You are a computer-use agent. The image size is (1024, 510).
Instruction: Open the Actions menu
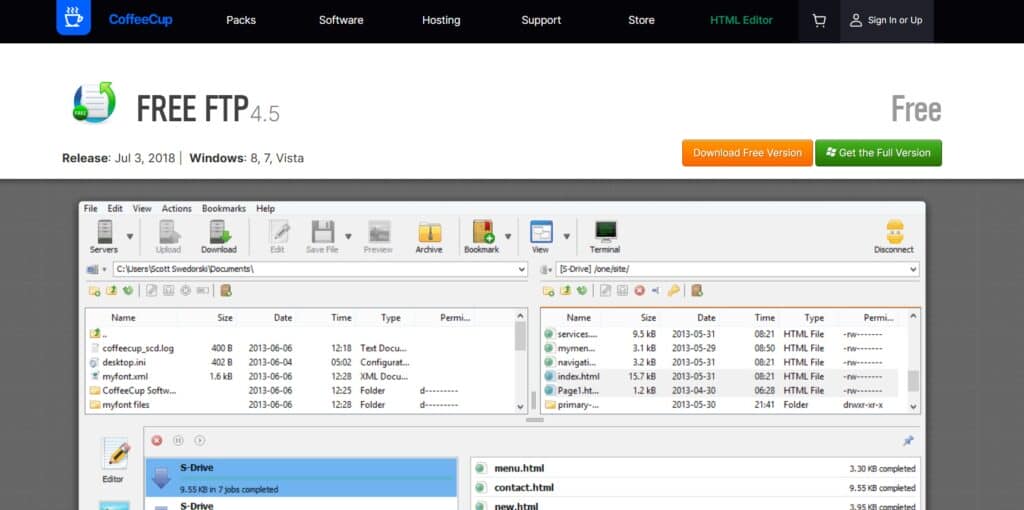[x=176, y=209]
